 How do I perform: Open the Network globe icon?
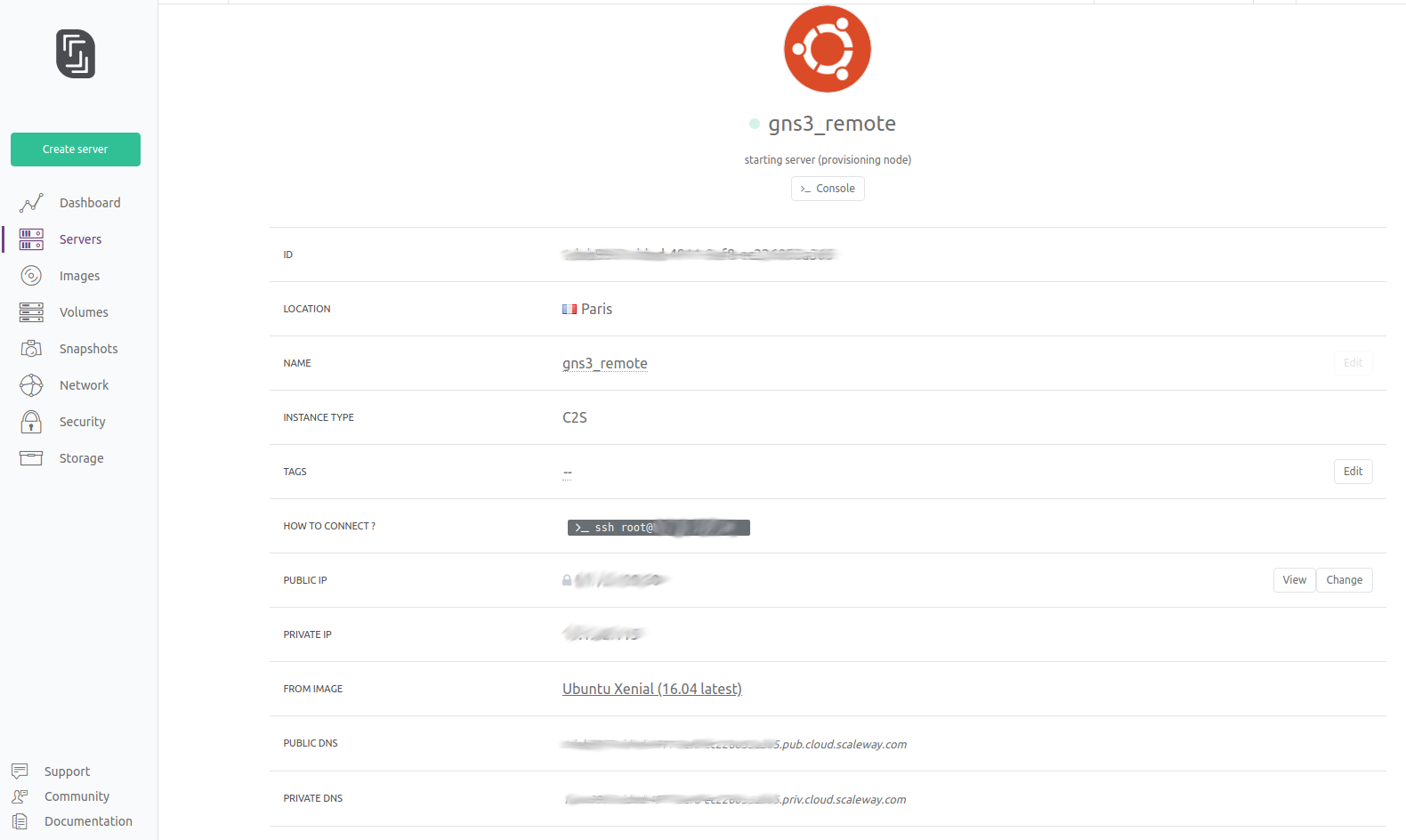[x=31, y=385]
